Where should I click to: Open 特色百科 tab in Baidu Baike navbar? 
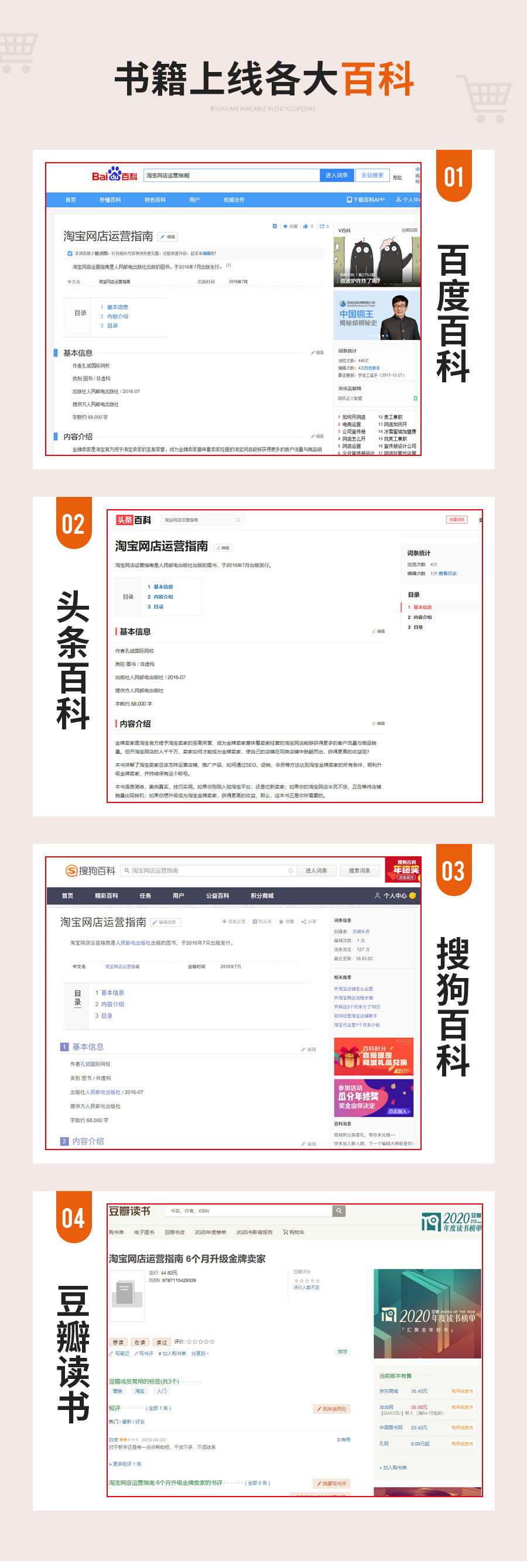point(155,200)
